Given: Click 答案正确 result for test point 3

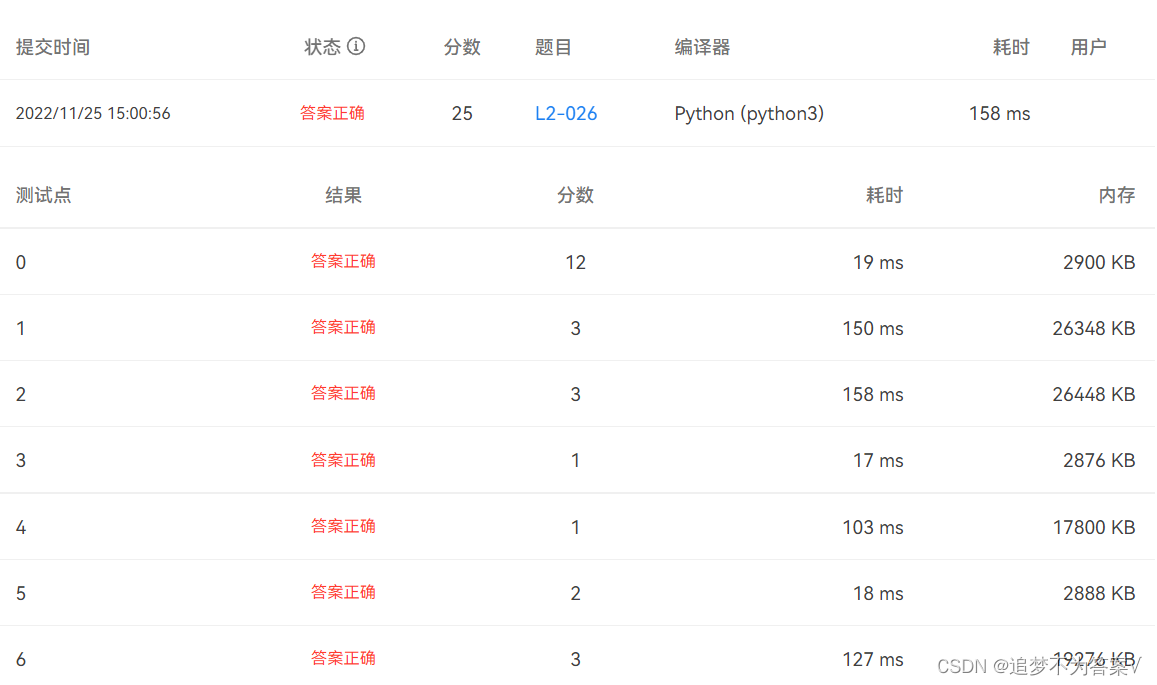Looking at the screenshot, I should point(343,460).
